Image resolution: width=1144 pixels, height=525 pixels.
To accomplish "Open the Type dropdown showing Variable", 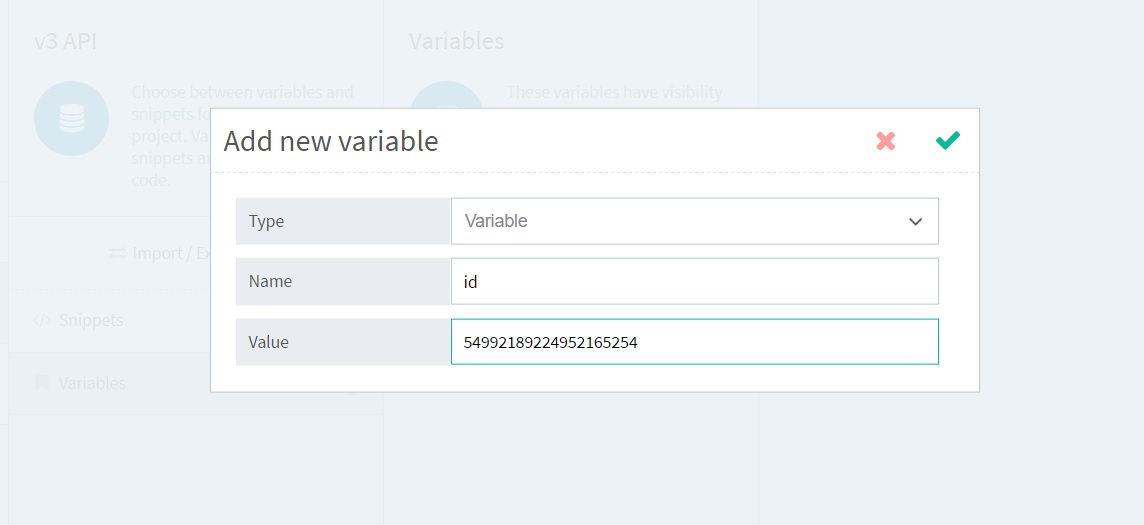I will [x=694, y=221].
